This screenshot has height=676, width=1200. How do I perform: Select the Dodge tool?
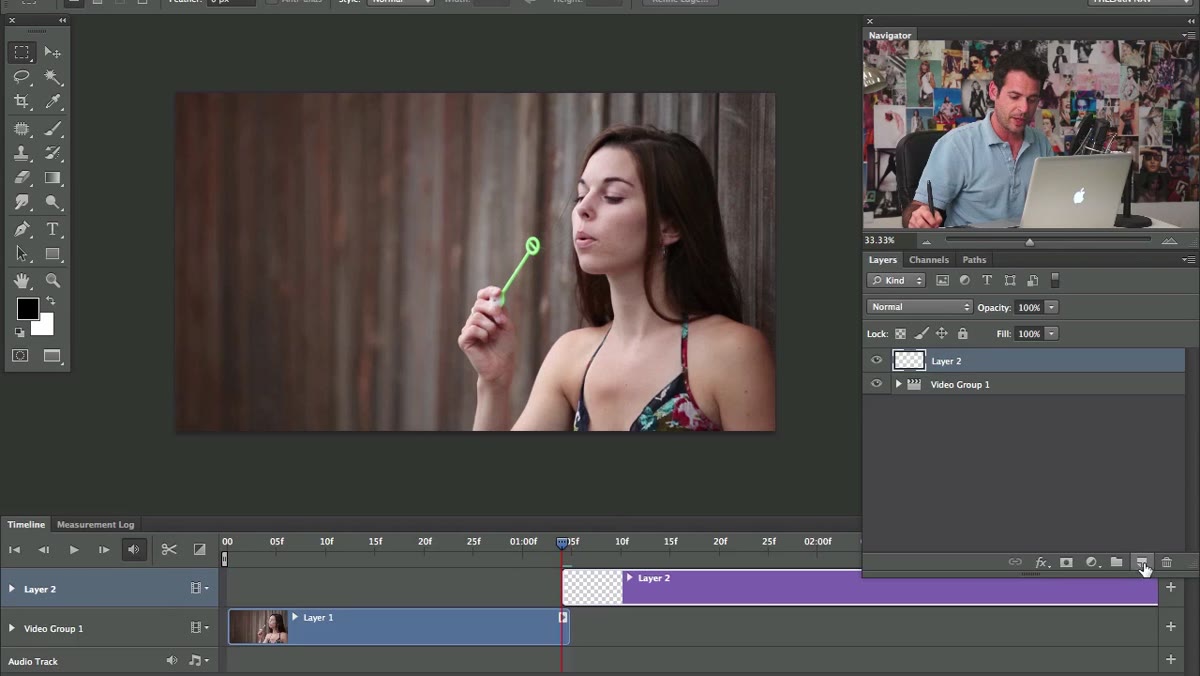pos(53,202)
